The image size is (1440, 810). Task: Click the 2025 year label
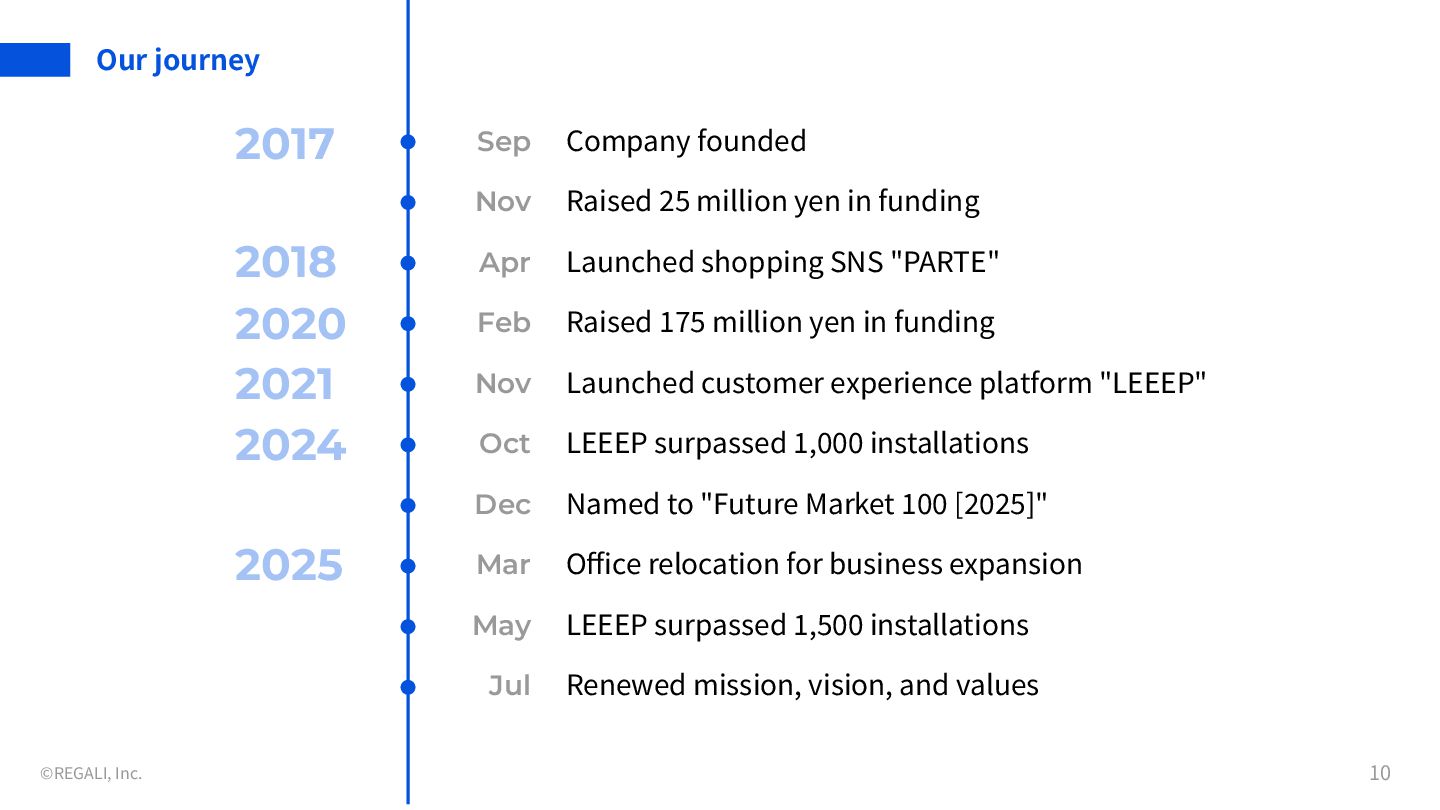[x=288, y=566]
